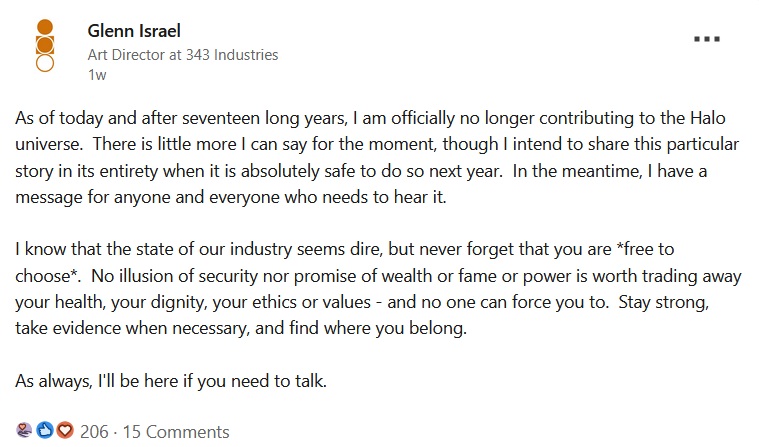
Task: Click the "1w" post timestamp
Action: coord(97,75)
